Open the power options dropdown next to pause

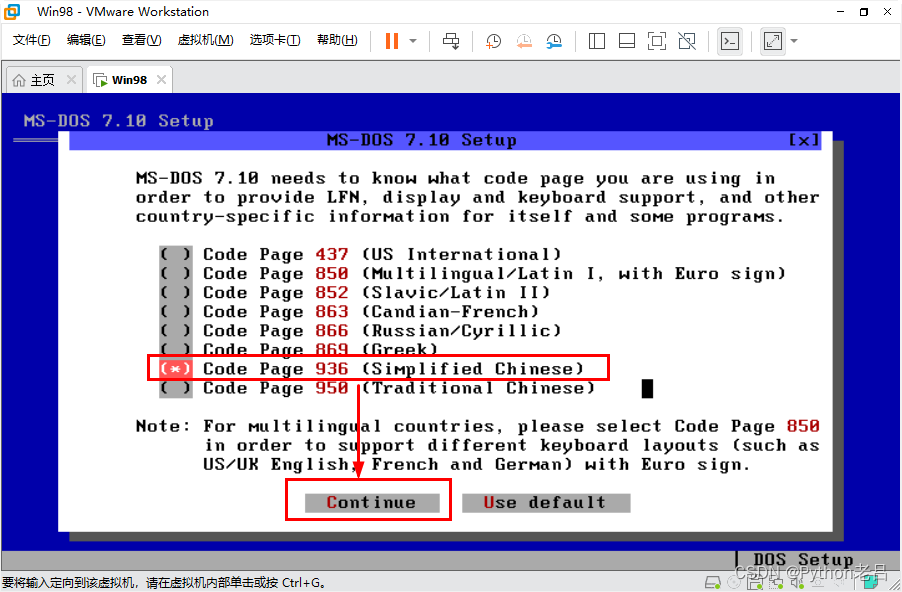pyautogui.click(x=413, y=41)
